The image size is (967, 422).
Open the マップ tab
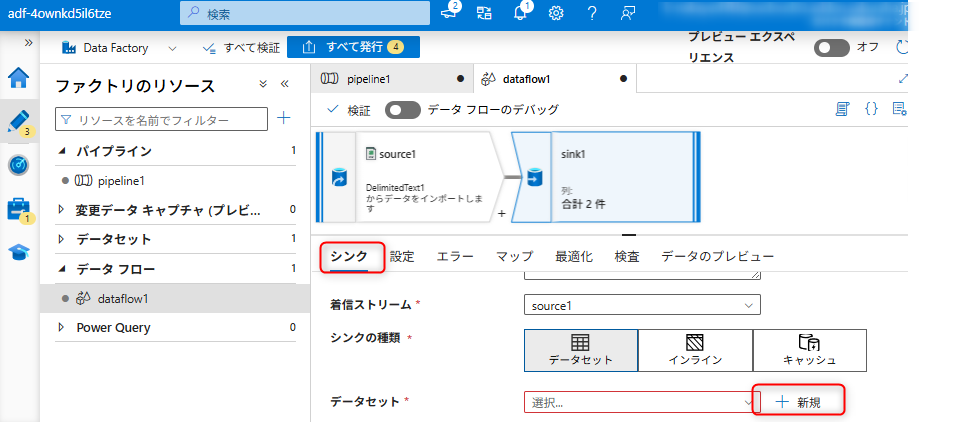click(515, 257)
